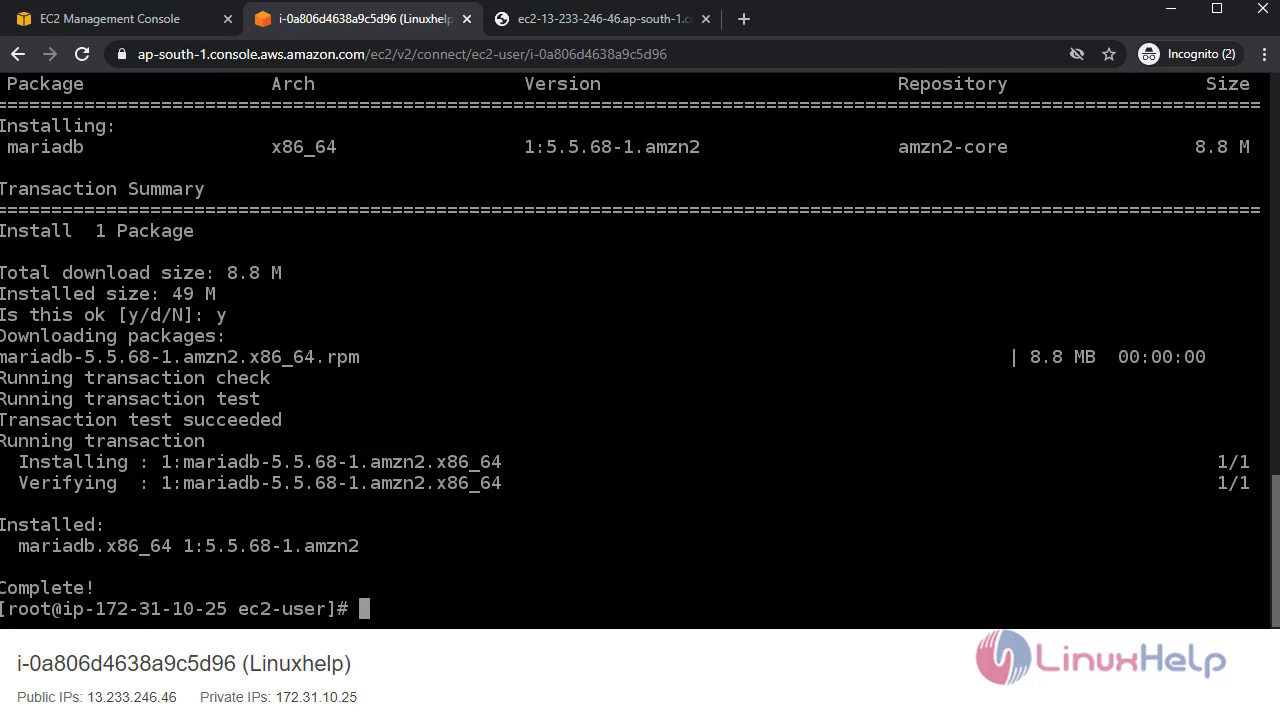The width and height of the screenshot is (1280, 720).
Task: Click the third-party cookies blocked eye icon
Action: 1077,54
